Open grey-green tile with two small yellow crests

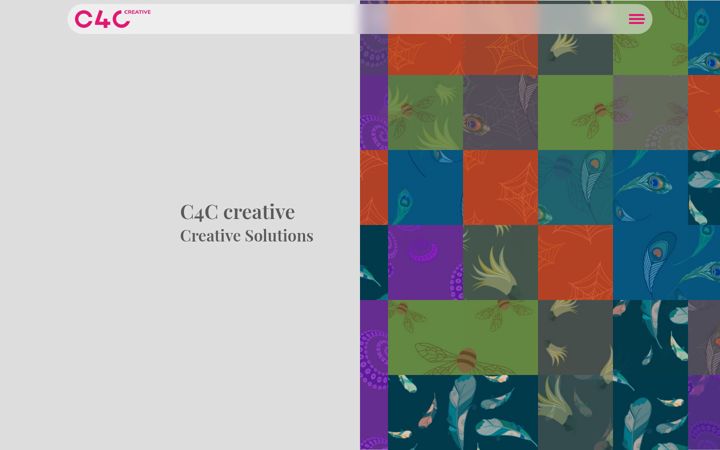click(x=575, y=338)
